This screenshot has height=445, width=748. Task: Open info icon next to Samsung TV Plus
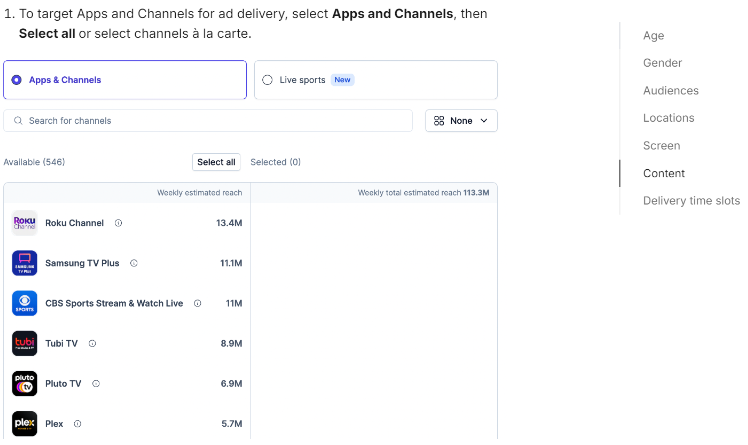coord(134,263)
